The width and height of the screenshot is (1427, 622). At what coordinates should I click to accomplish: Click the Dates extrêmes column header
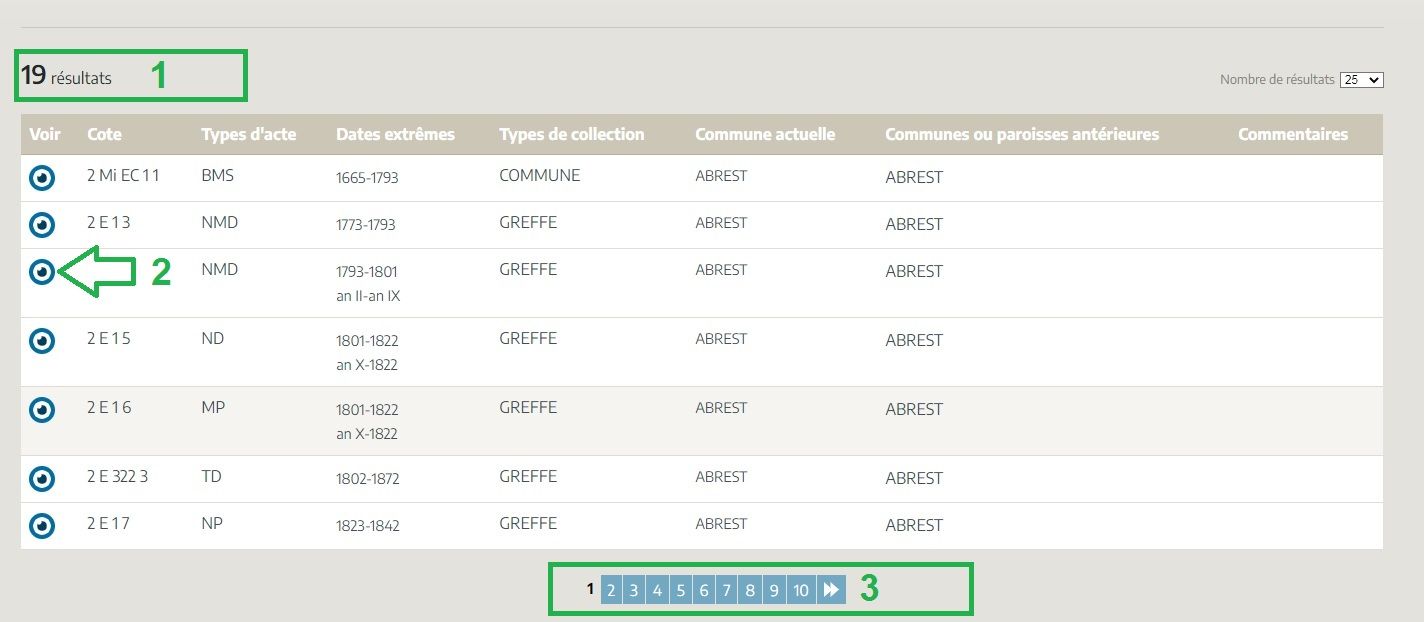click(395, 134)
